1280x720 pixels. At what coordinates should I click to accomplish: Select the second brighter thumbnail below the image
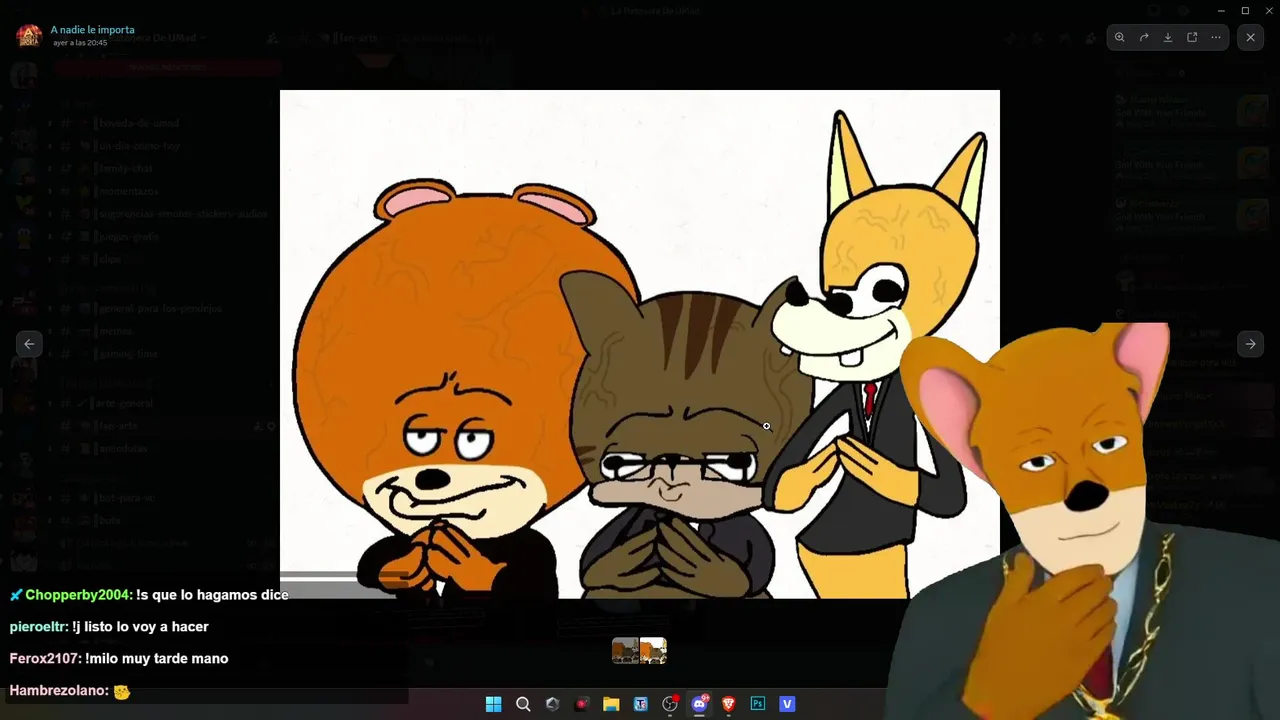point(653,651)
